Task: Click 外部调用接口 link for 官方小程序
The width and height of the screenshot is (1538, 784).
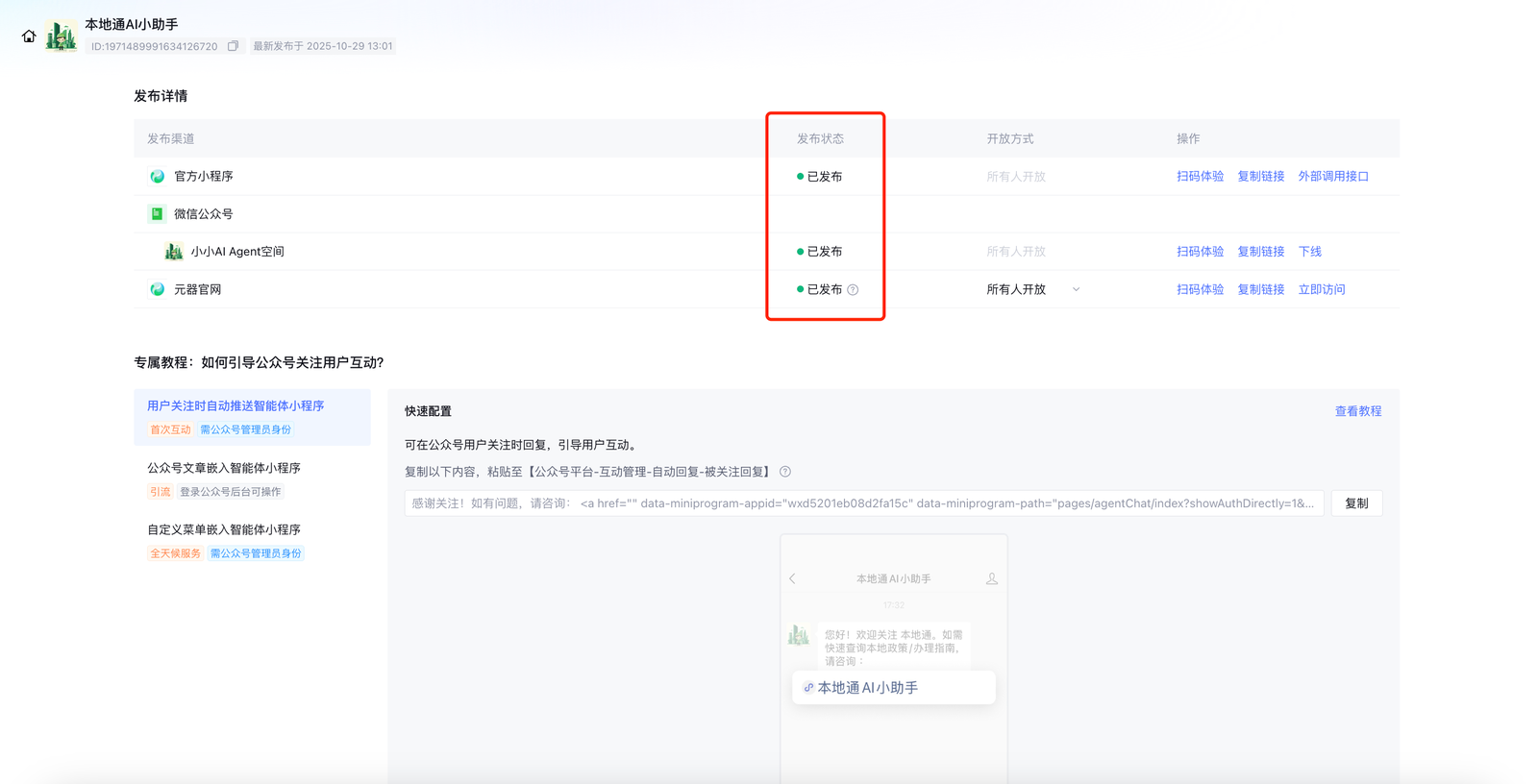Action: 1332,177
